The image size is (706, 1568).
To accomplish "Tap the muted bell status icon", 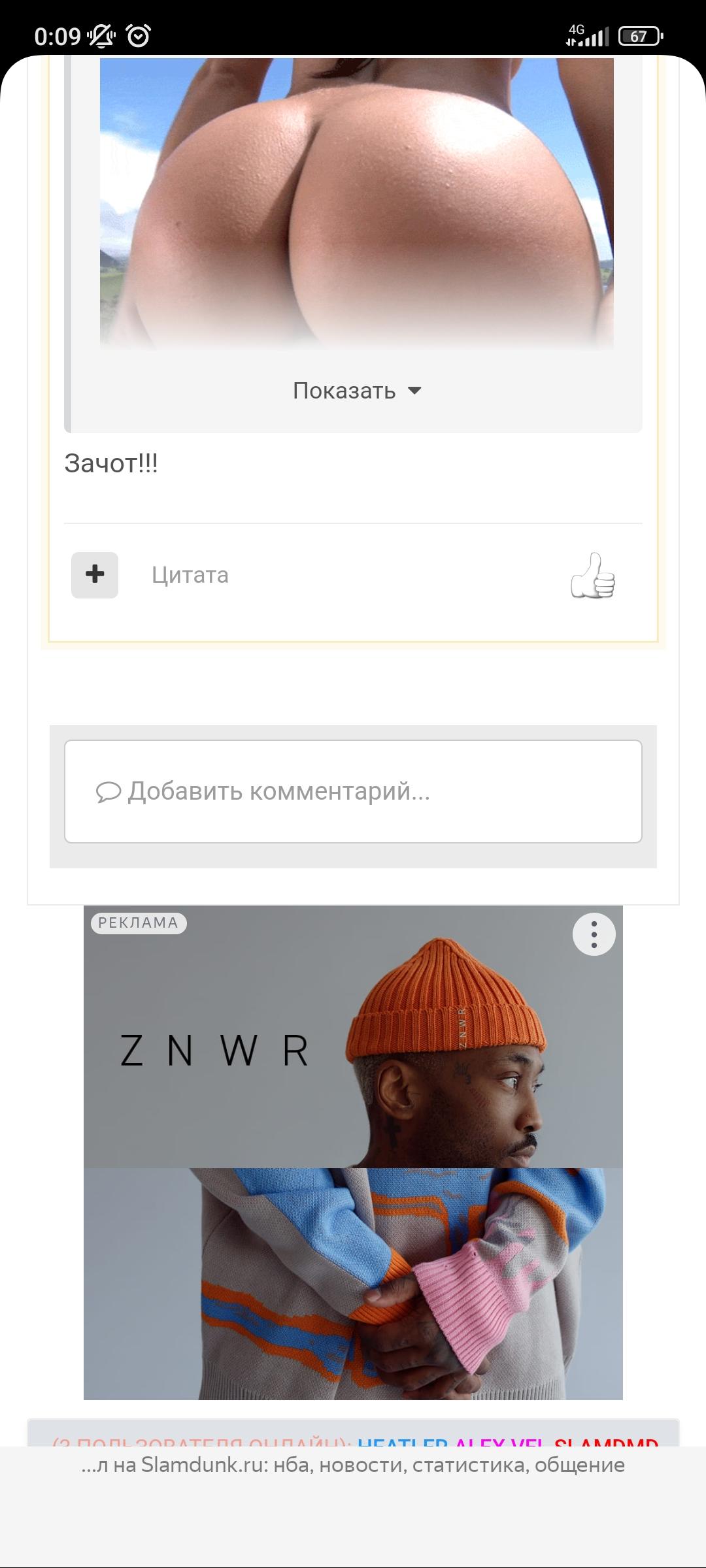I will (101, 36).
